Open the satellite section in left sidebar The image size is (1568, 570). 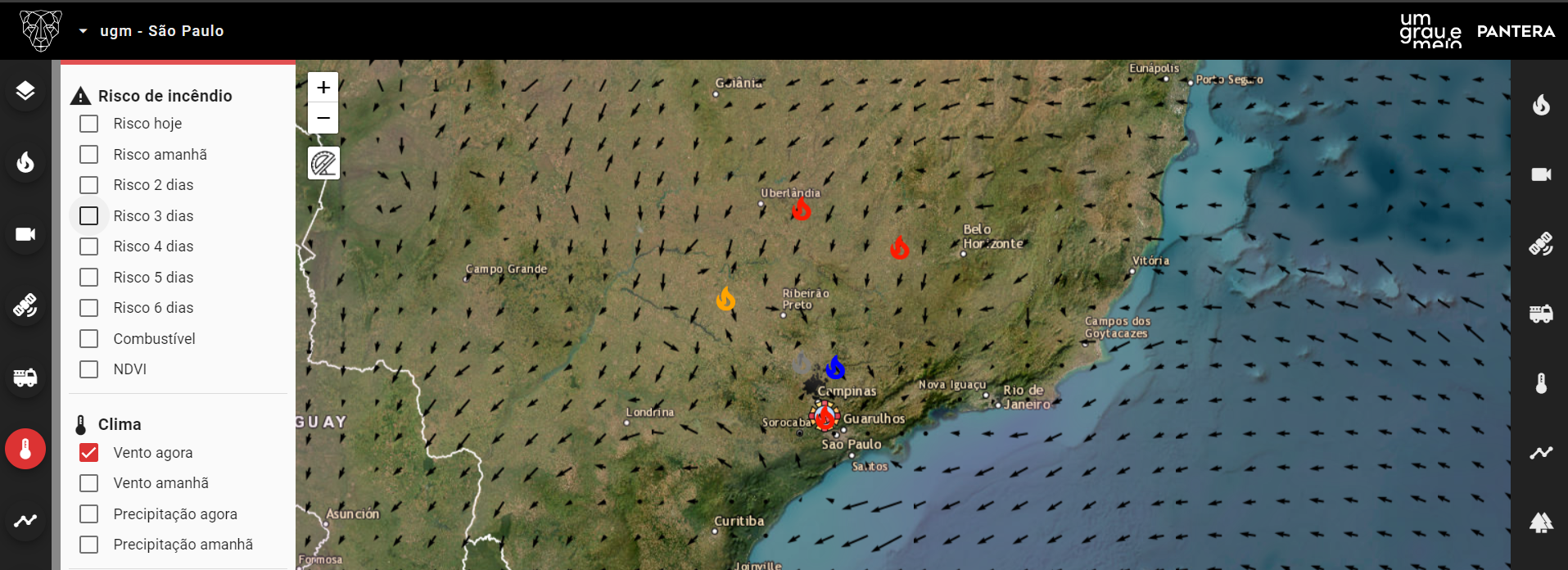click(x=25, y=305)
